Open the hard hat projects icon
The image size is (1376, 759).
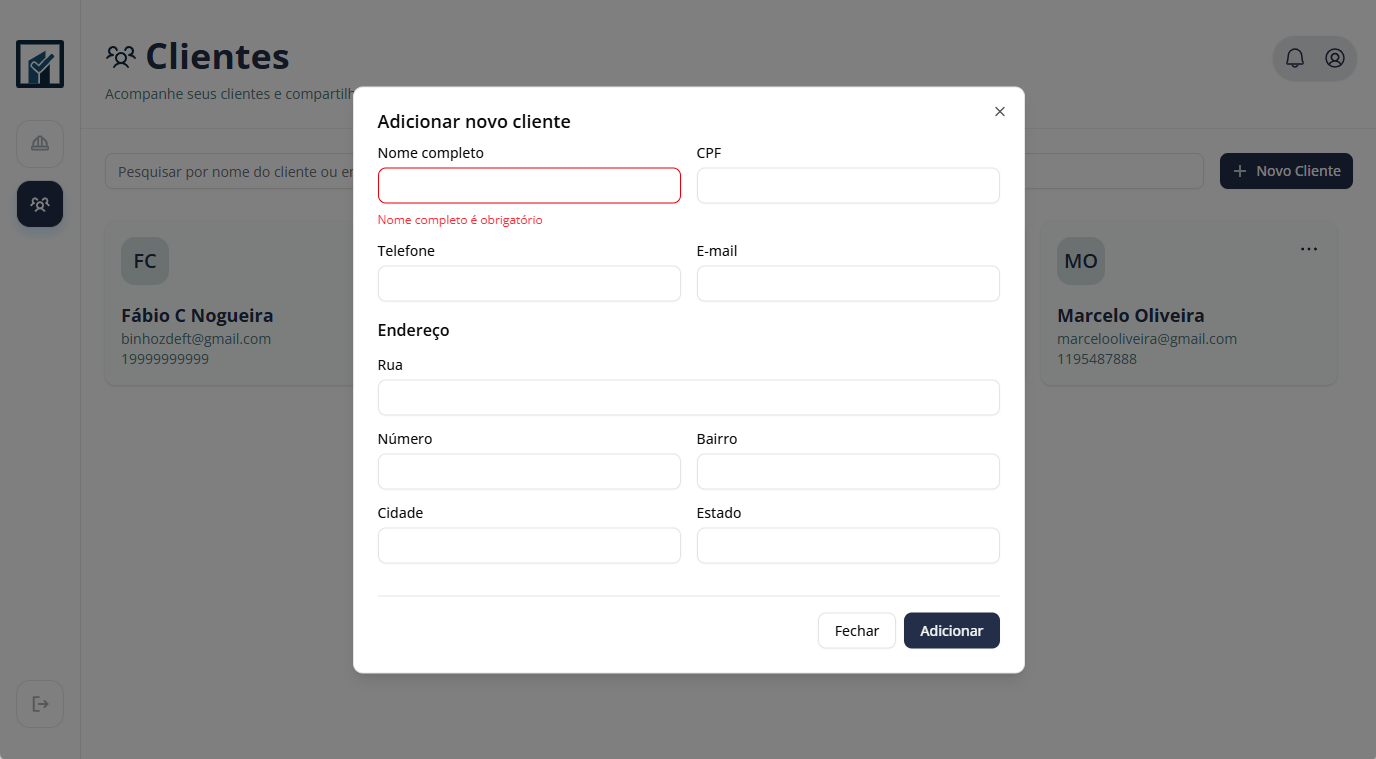pos(40,144)
